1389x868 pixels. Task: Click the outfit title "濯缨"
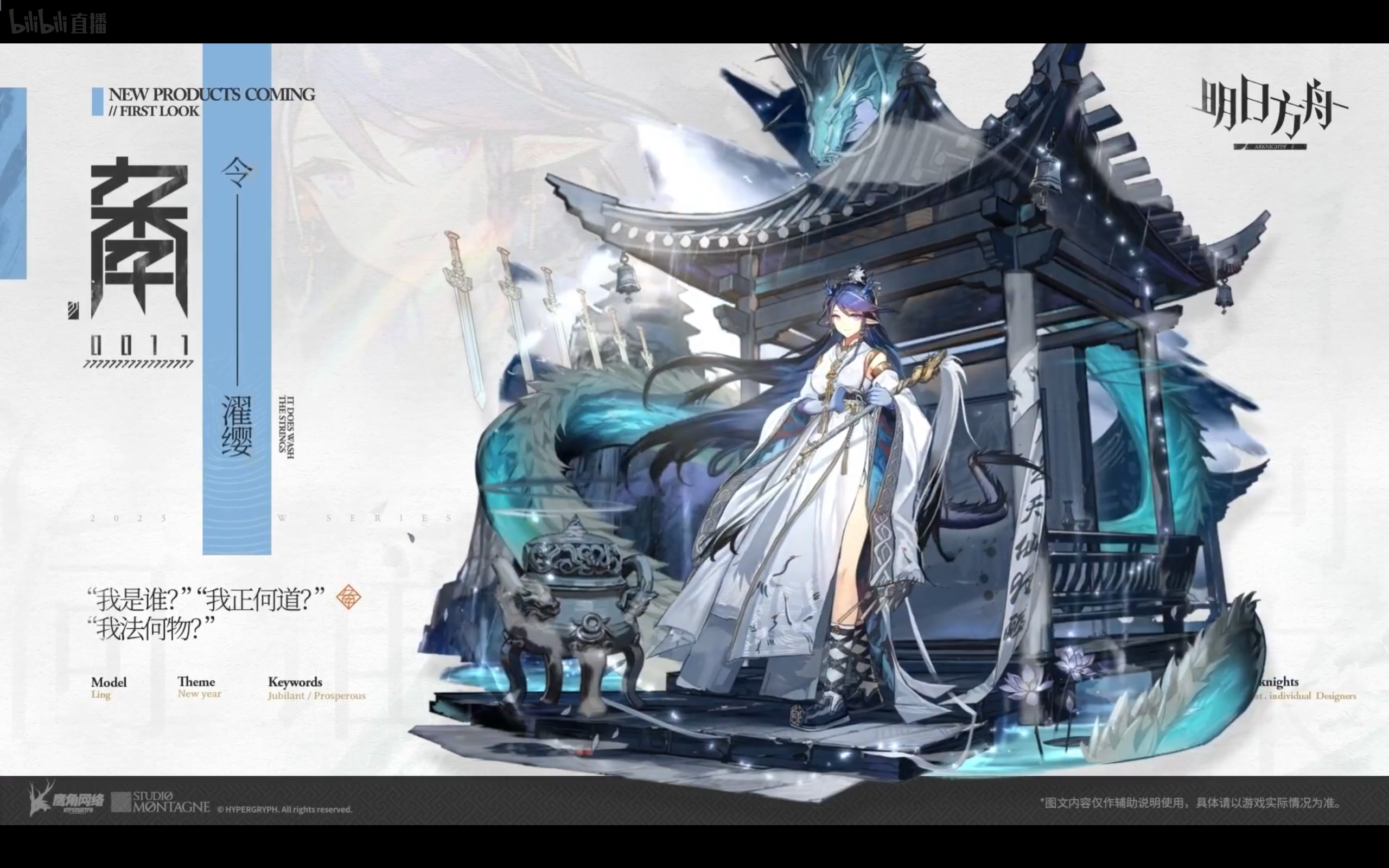pos(237,426)
